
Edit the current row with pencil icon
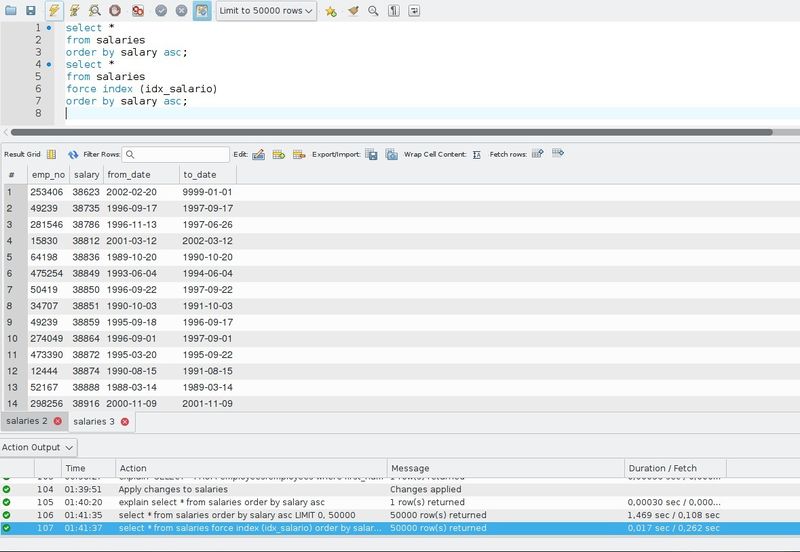[x=259, y=154]
